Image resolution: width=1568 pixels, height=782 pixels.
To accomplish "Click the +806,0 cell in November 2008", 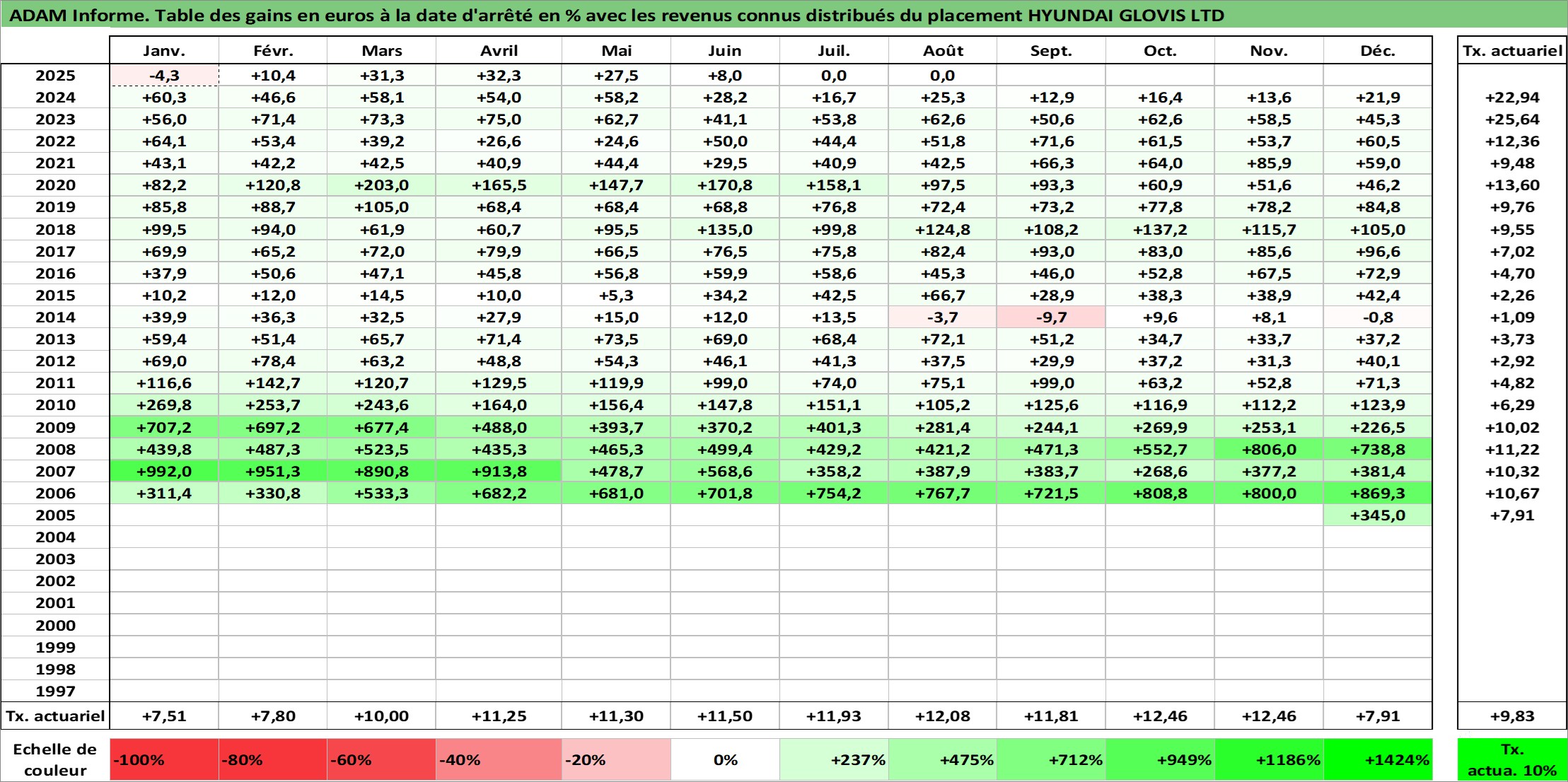I will [1269, 450].
